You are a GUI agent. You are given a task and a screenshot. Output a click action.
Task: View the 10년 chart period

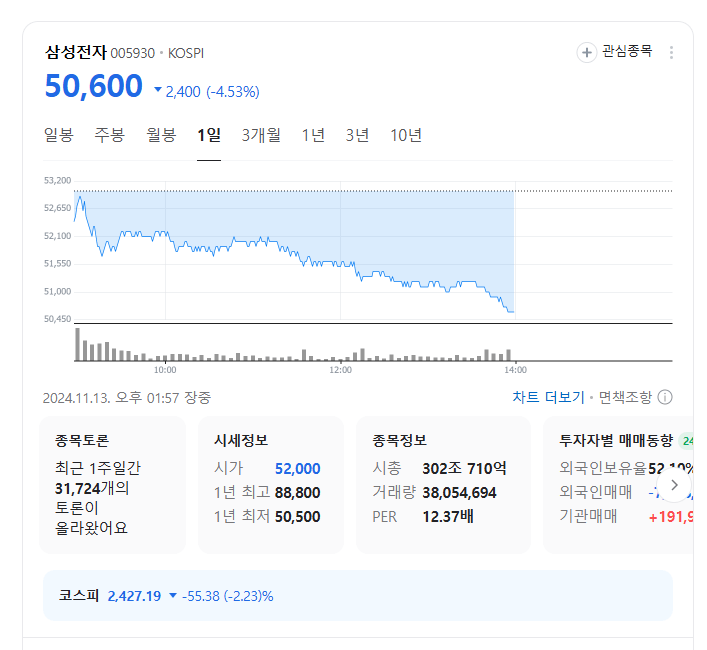[406, 135]
